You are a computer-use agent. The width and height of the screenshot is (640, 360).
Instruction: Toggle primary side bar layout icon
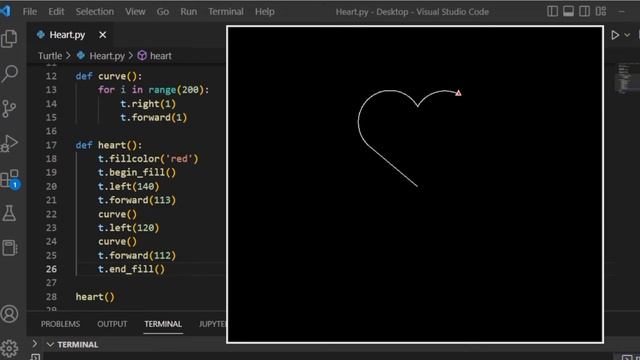[x=552, y=11]
